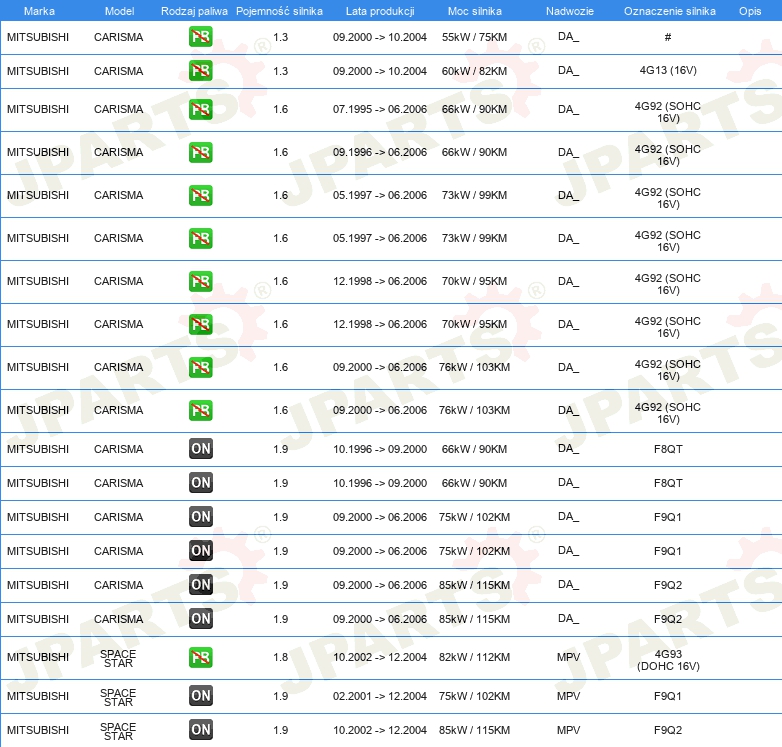782x747 pixels.
Task: Click the PB fuel icon in the 4G13 (16V) row
Action: (x=201, y=71)
